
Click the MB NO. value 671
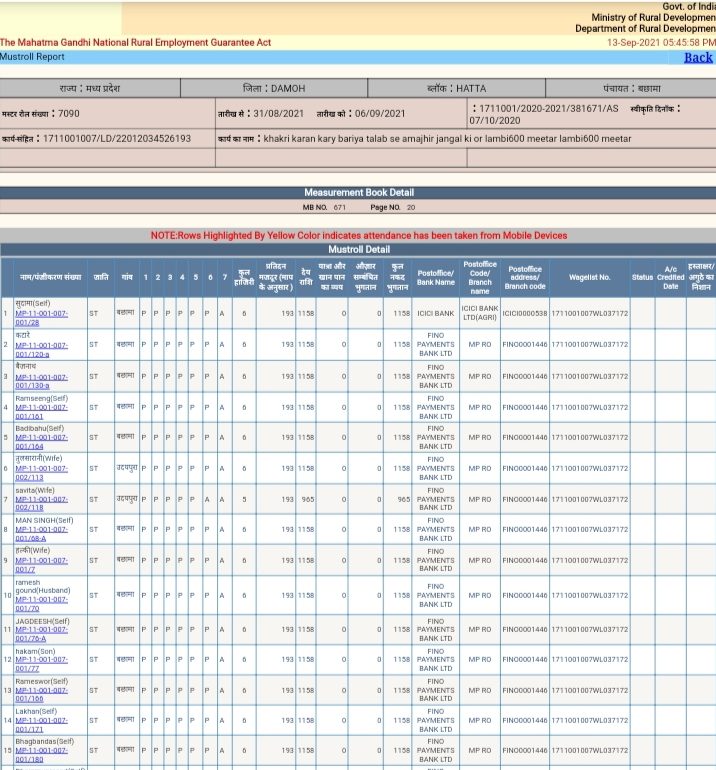339,207
